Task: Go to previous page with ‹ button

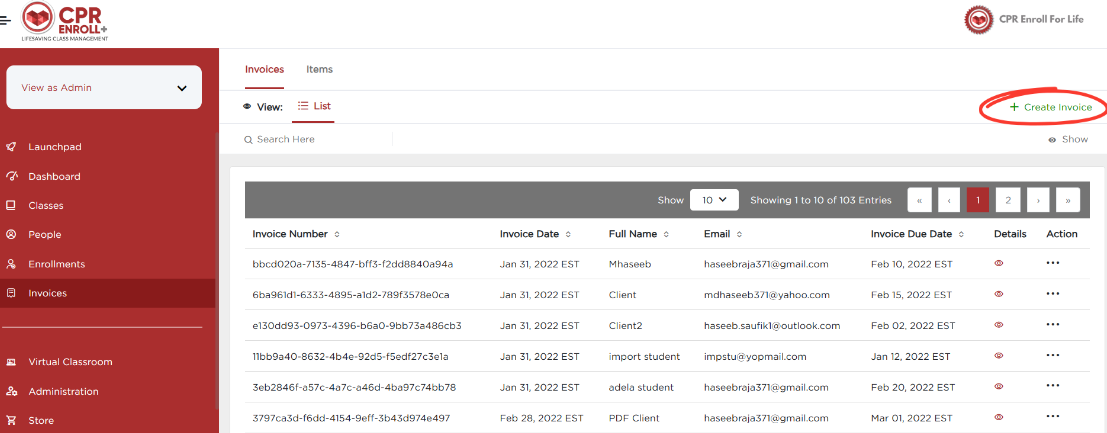Action: 949,200
